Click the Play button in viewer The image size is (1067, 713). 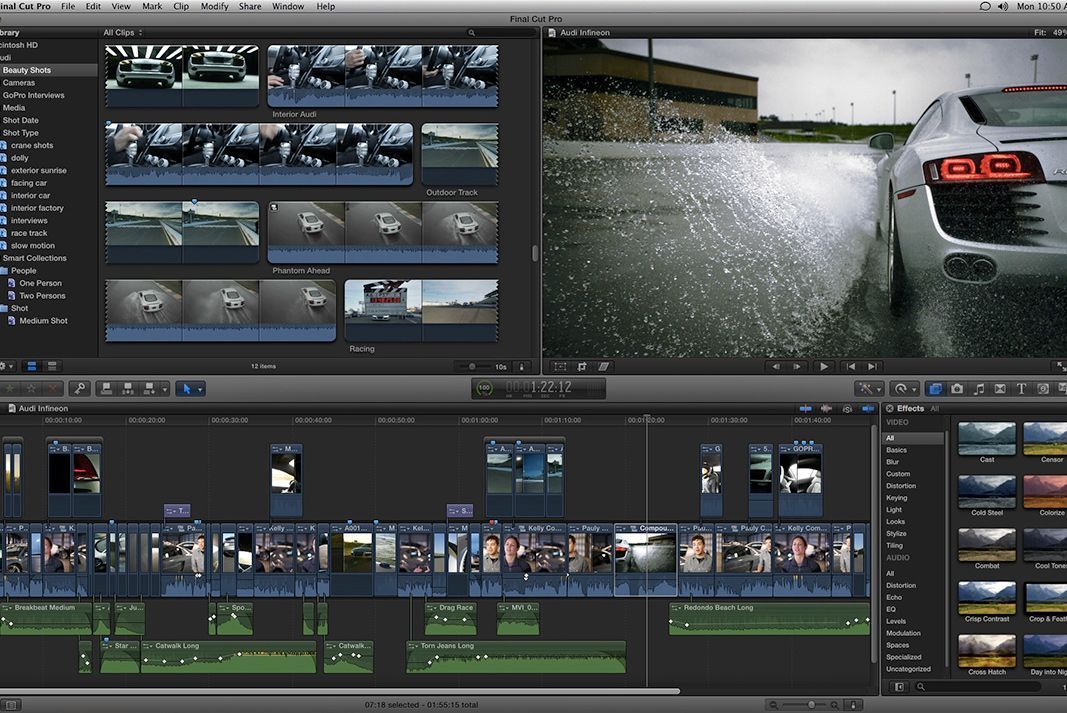[824, 367]
